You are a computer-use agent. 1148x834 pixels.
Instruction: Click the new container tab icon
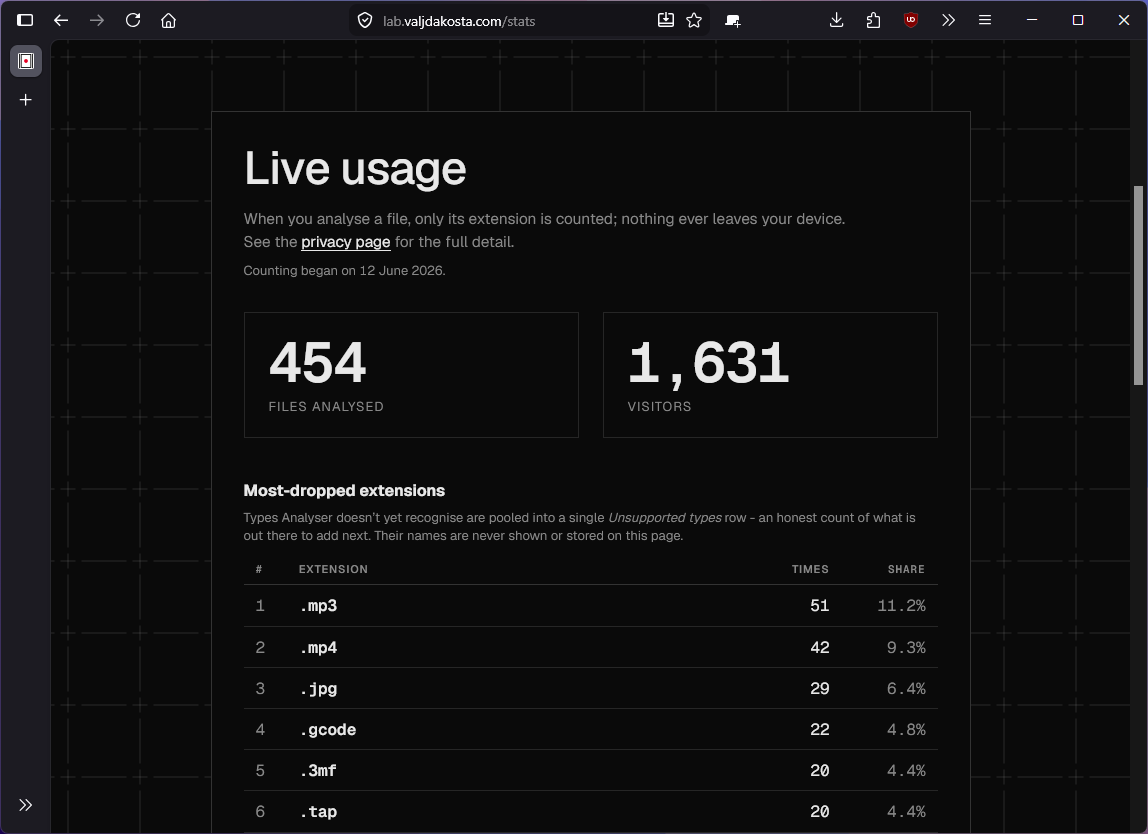(x=732, y=21)
